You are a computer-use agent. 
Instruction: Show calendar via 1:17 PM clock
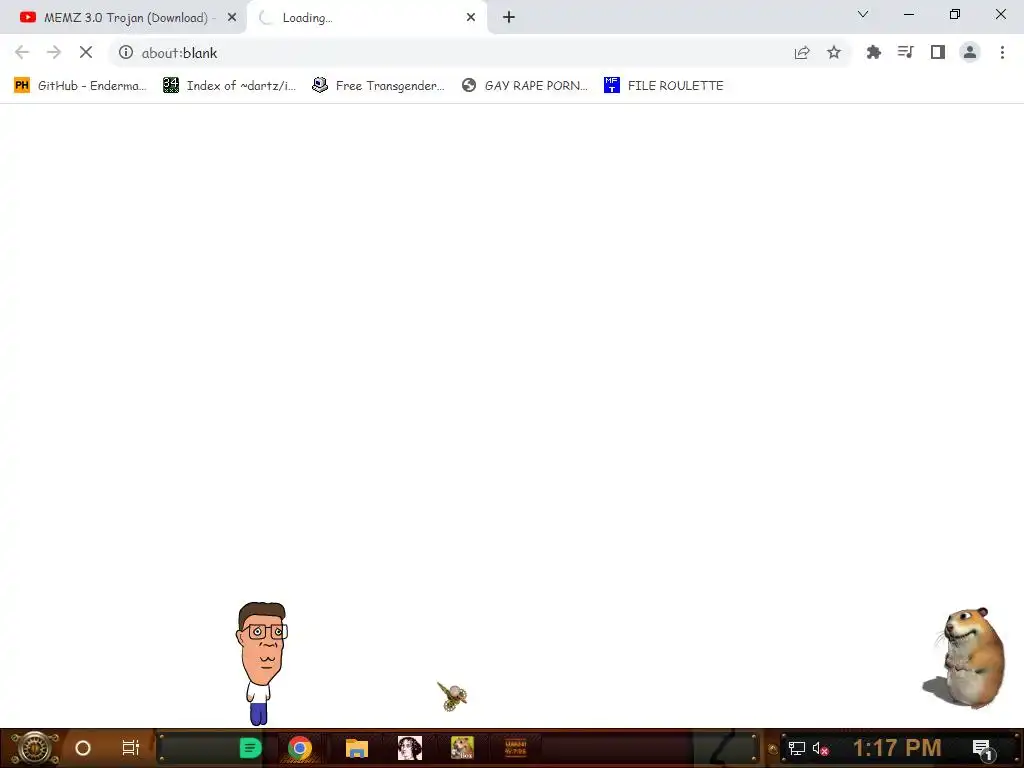[897, 748]
